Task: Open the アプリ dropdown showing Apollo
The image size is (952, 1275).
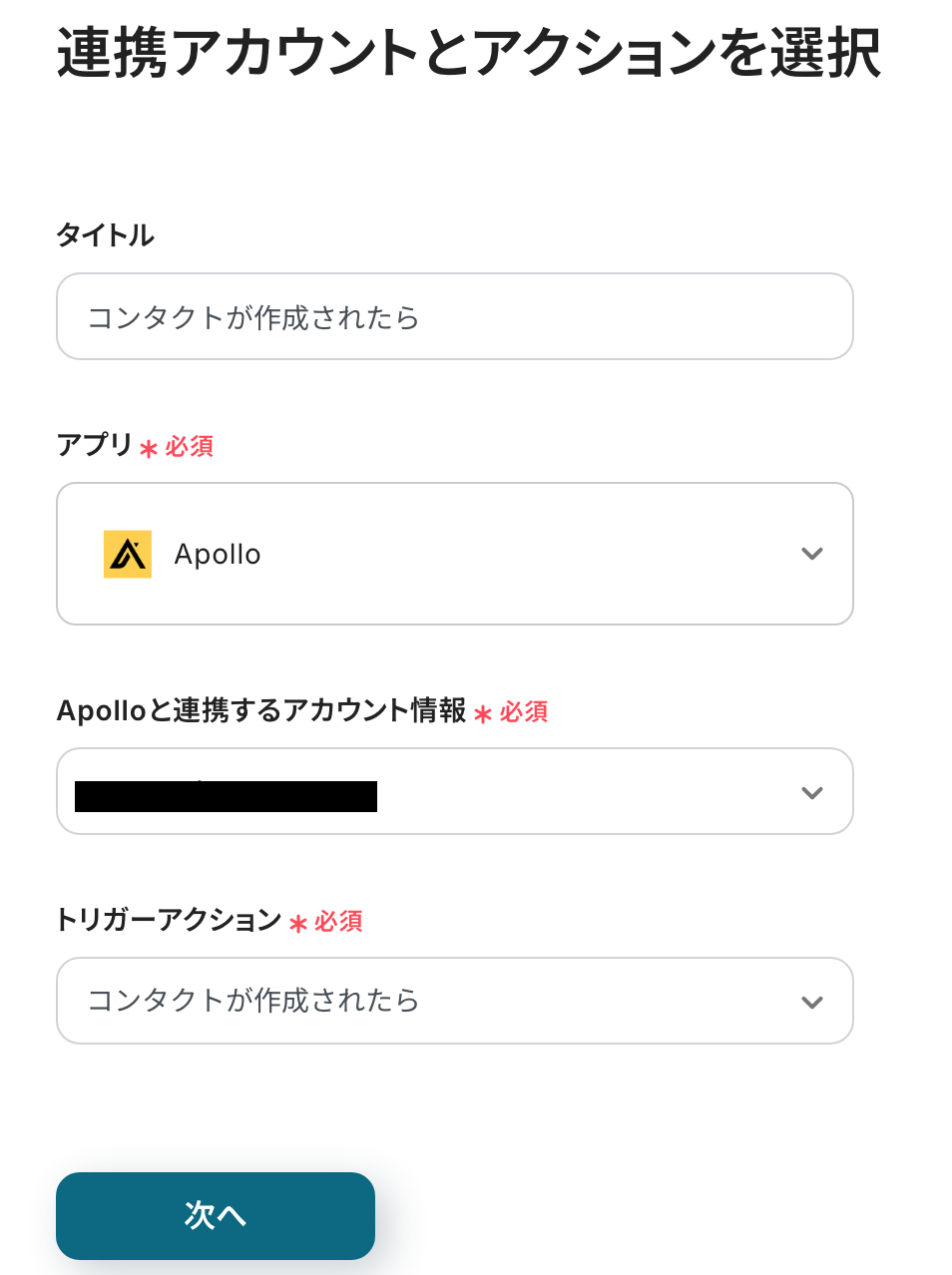Action: pyautogui.click(x=454, y=554)
